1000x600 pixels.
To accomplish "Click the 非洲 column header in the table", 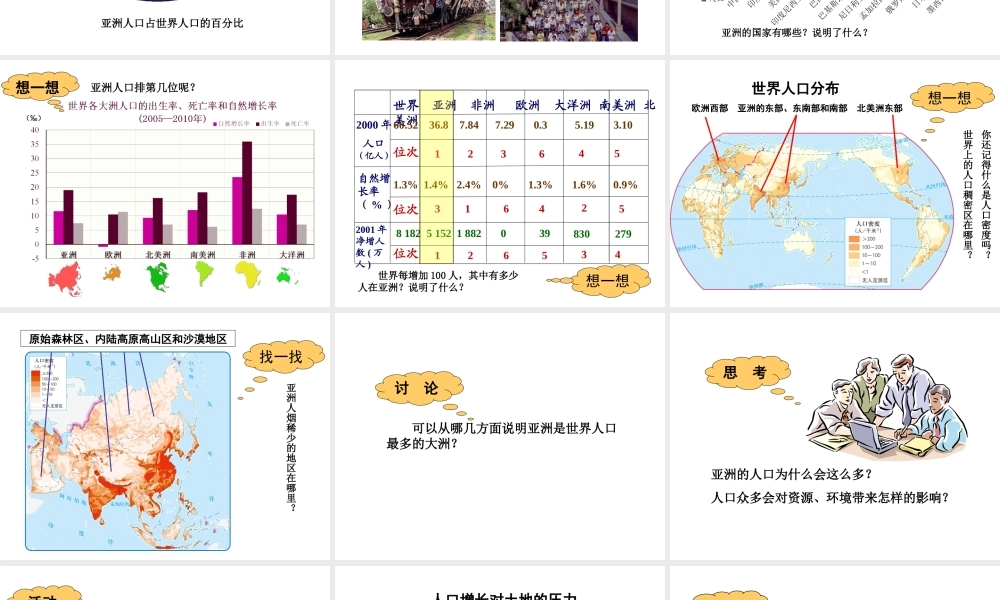I will click(483, 105).
